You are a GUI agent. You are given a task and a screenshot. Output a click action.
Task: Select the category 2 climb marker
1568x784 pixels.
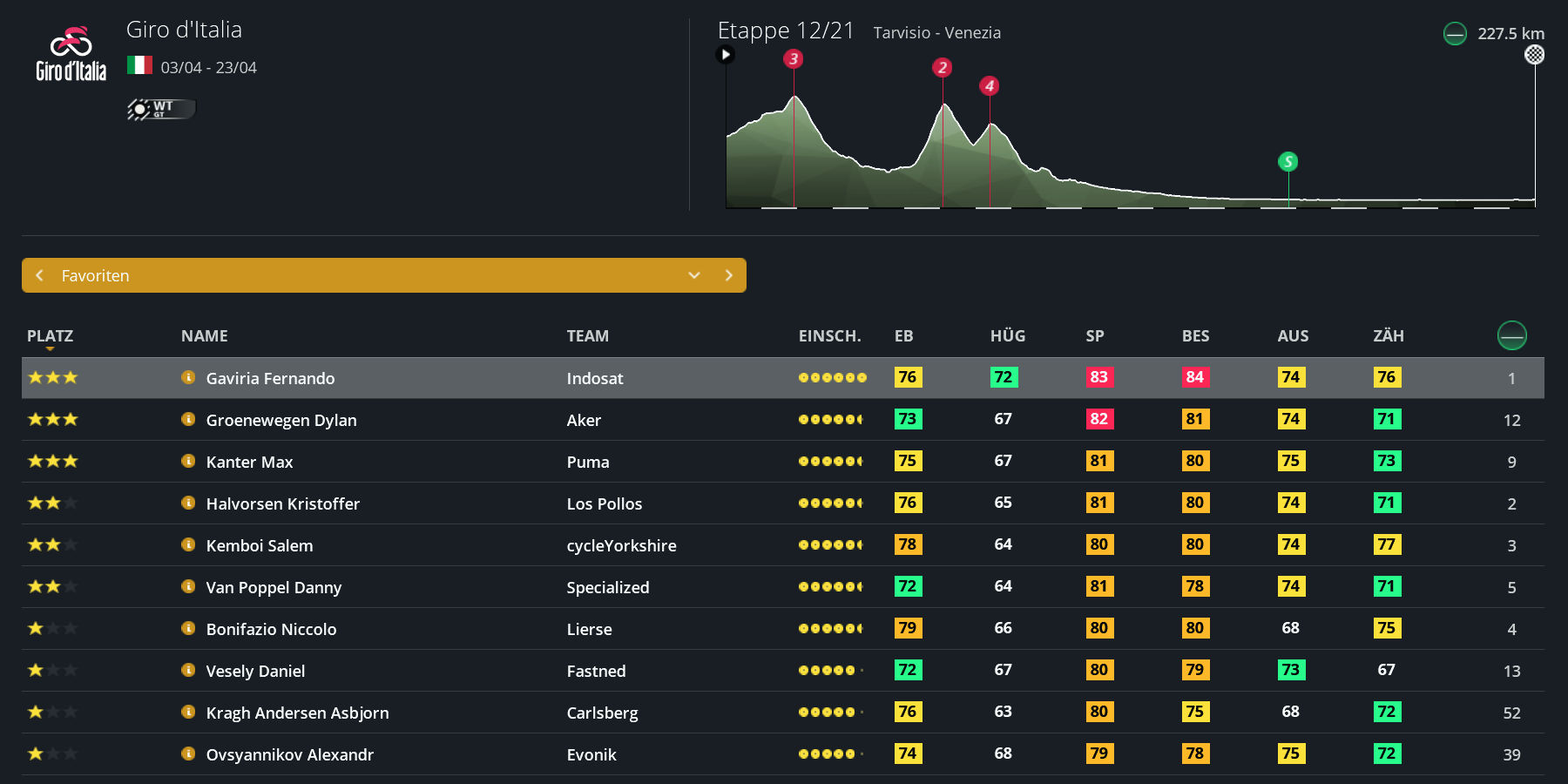pyautogui.click(x=942, y=68)
